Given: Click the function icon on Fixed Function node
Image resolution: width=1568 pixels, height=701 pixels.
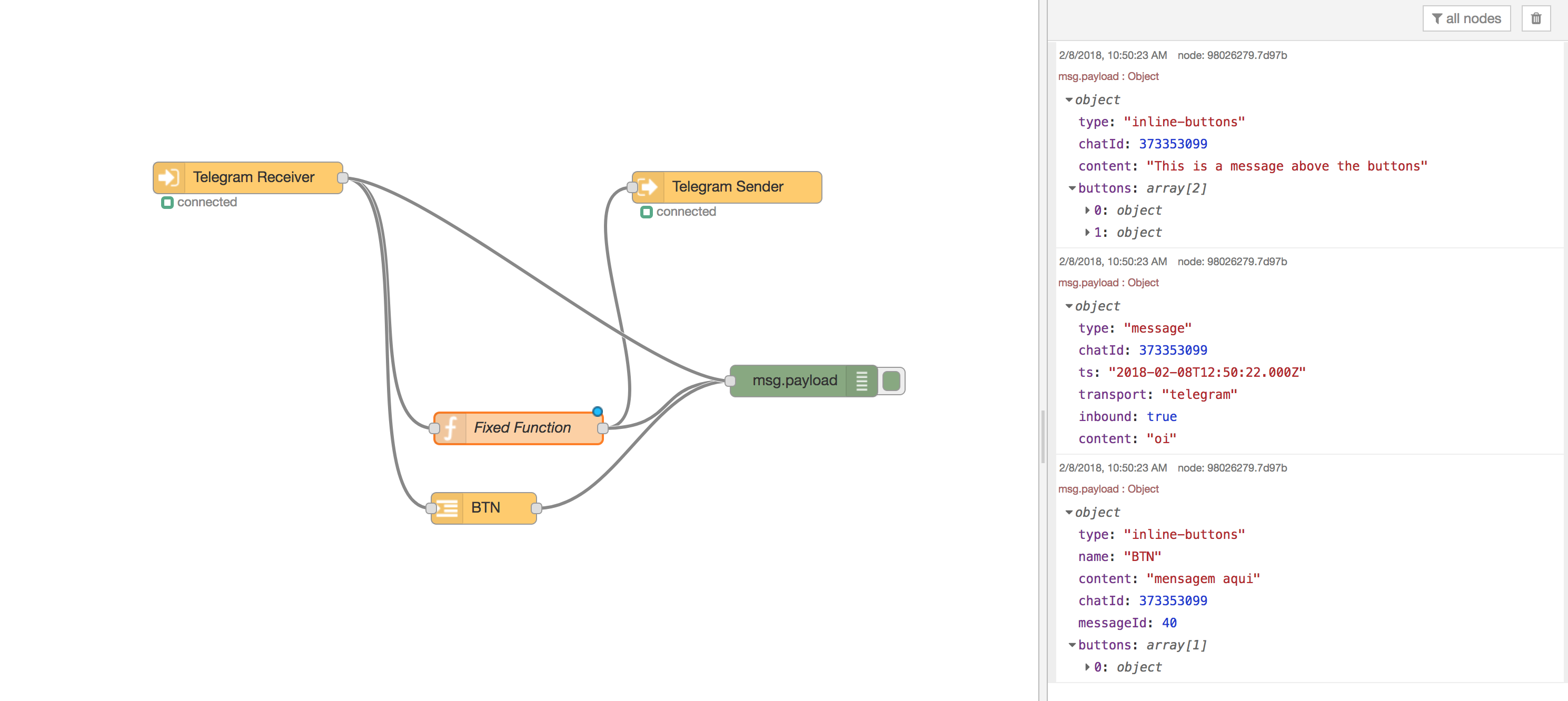Looking at the screenshot, I should click(x=449, y=428).
